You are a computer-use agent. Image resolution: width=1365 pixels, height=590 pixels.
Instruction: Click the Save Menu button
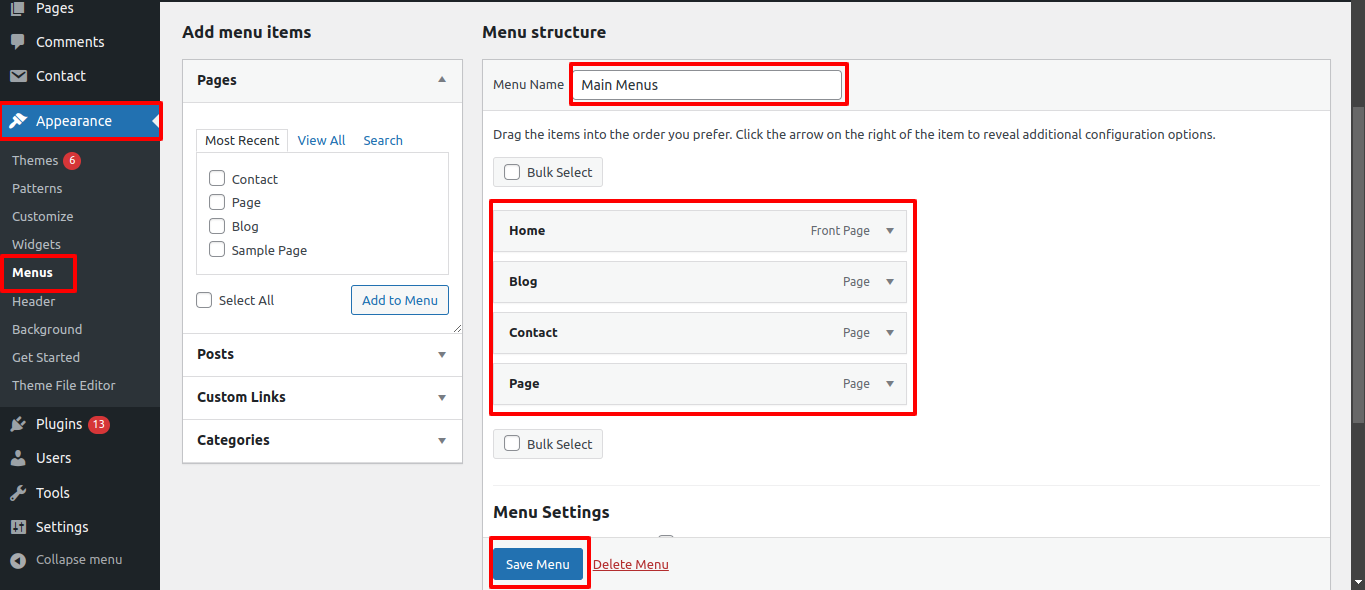coord(538,565)
